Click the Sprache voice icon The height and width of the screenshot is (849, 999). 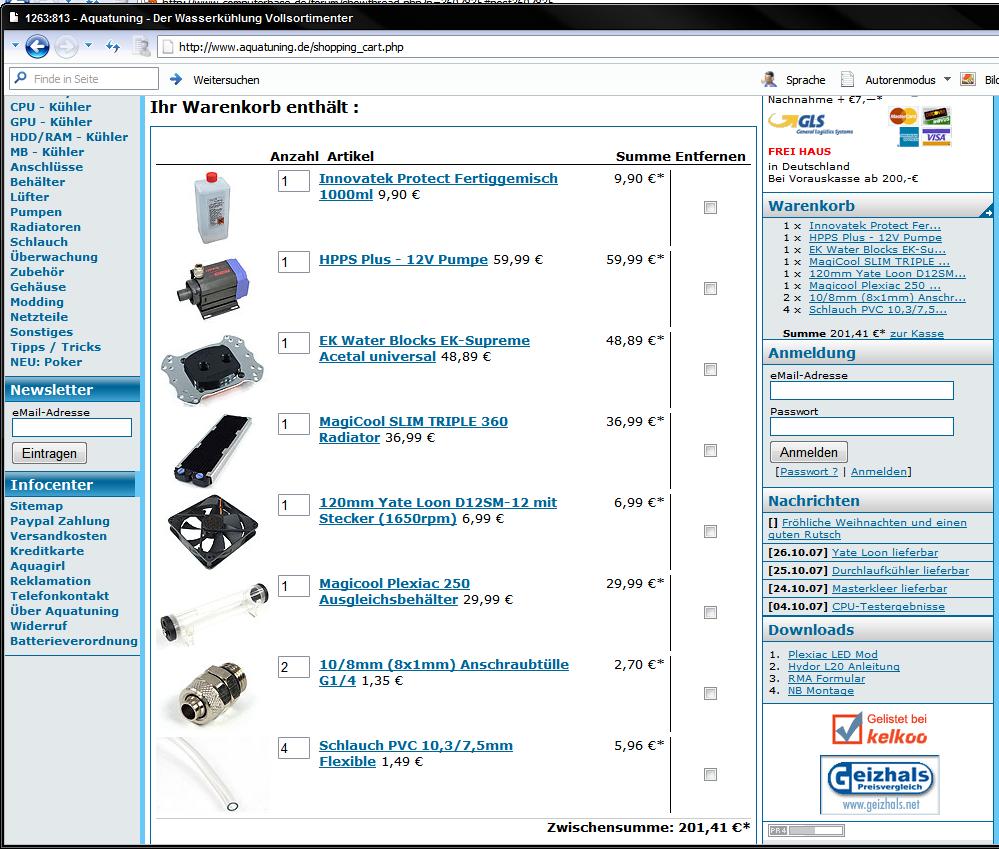(769, 79)
